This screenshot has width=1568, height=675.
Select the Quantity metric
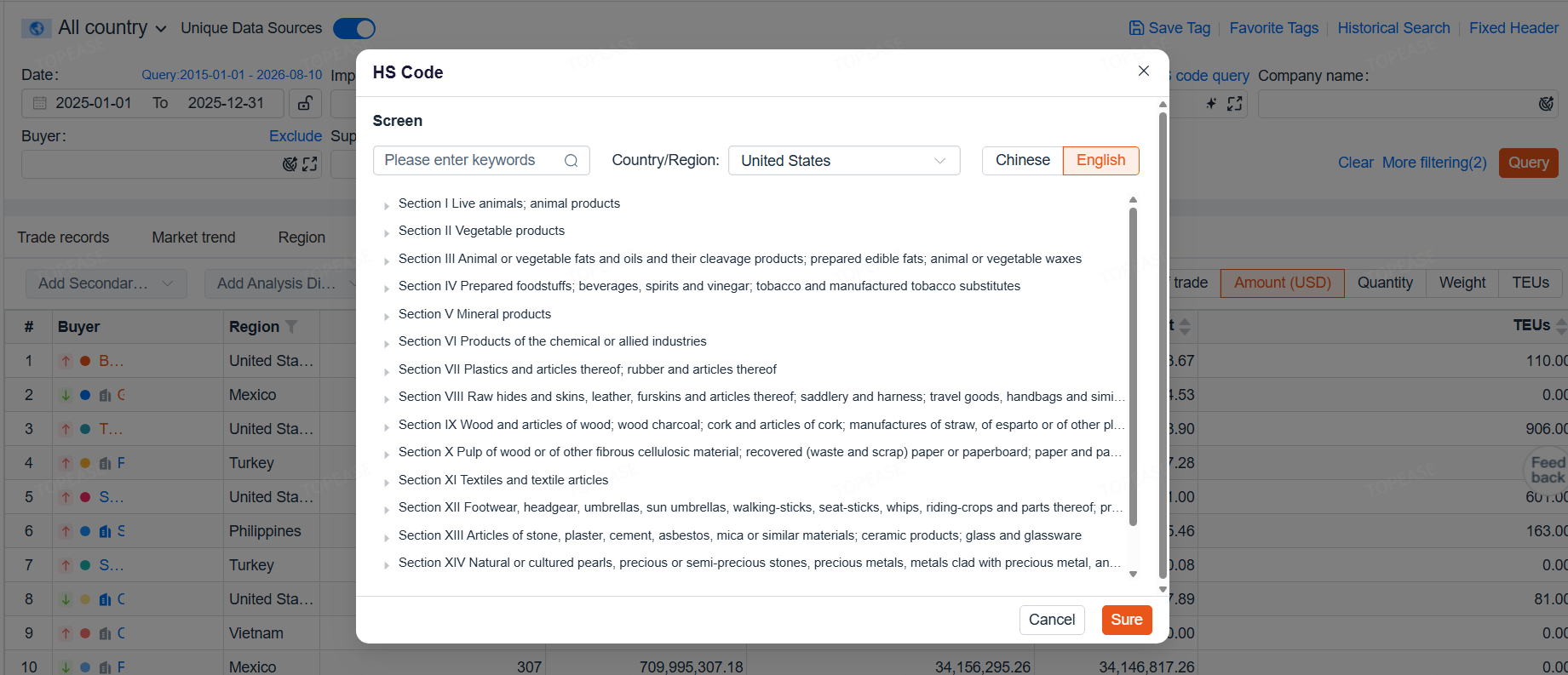pyautogui.click(x=1385, y=283)
